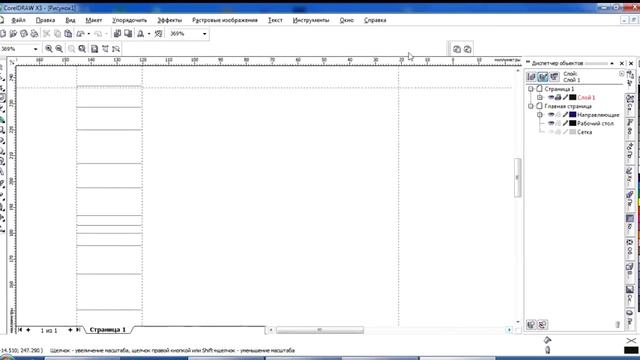The width and height of the screenshot is (640, 360).
Task: Click the Open file toolbar icon
Action: pyautogui.click(x=13, y=34)
